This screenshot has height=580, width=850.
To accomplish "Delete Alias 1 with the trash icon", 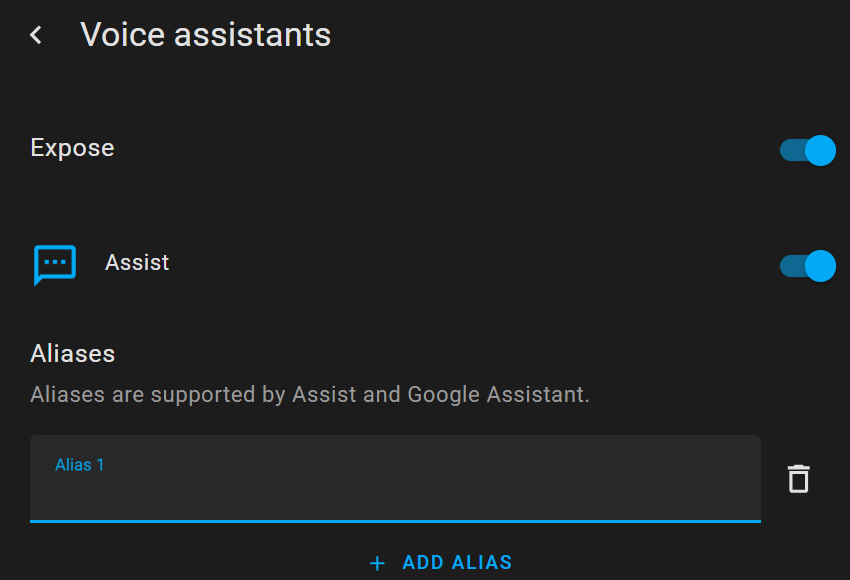I will 797,479.
